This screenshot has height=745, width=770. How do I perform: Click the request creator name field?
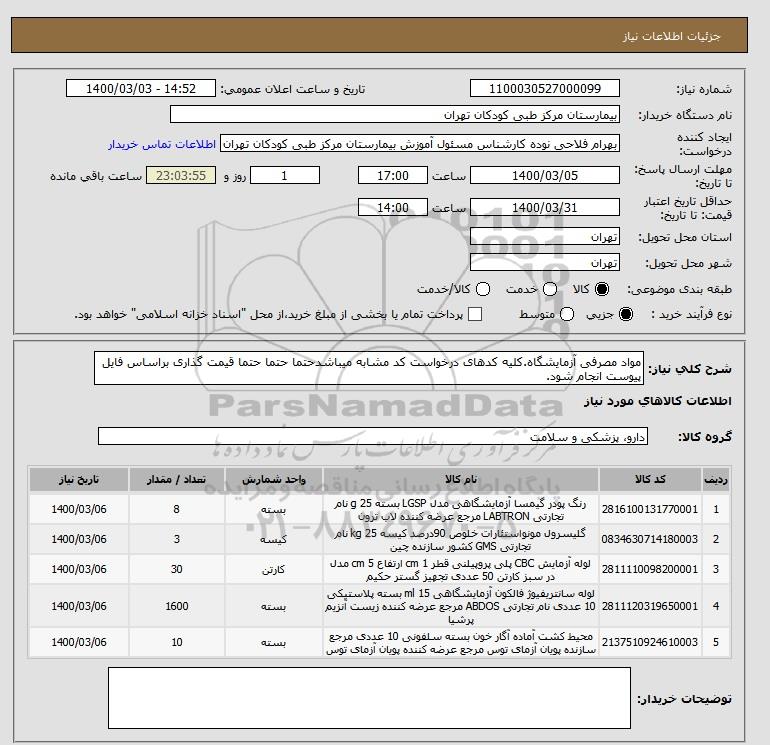click(420, 144)
